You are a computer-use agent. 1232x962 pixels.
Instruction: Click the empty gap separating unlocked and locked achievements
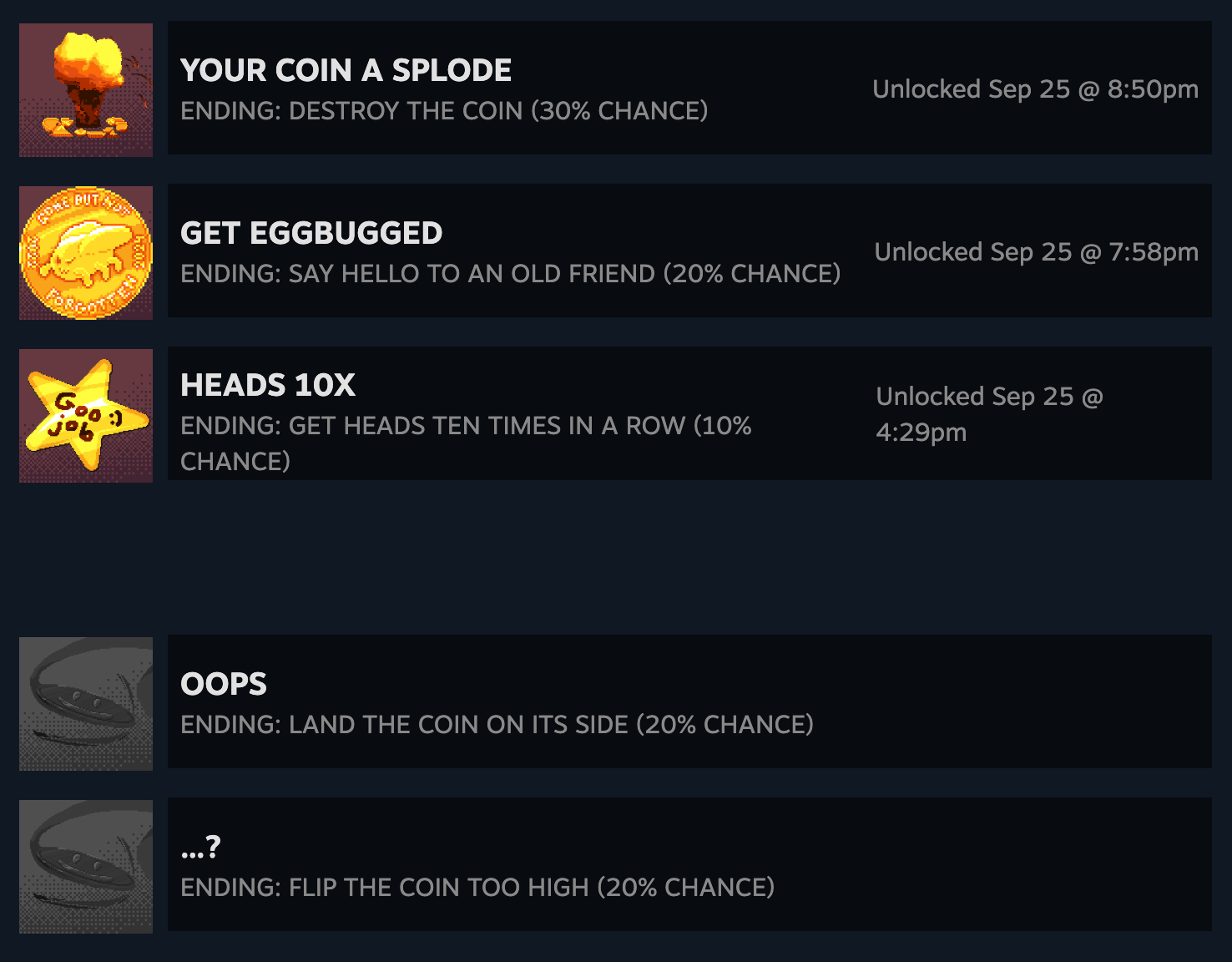click(x=616, y=558)
